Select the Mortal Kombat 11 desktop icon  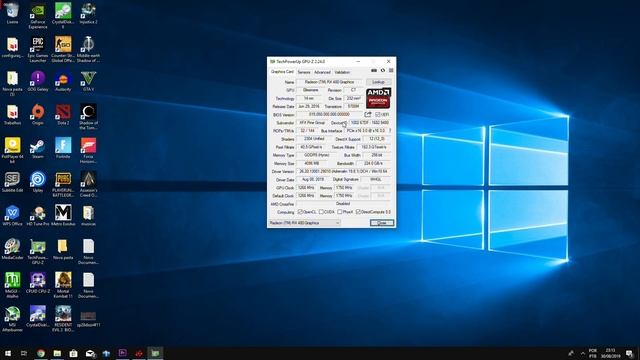coord(63,286)
